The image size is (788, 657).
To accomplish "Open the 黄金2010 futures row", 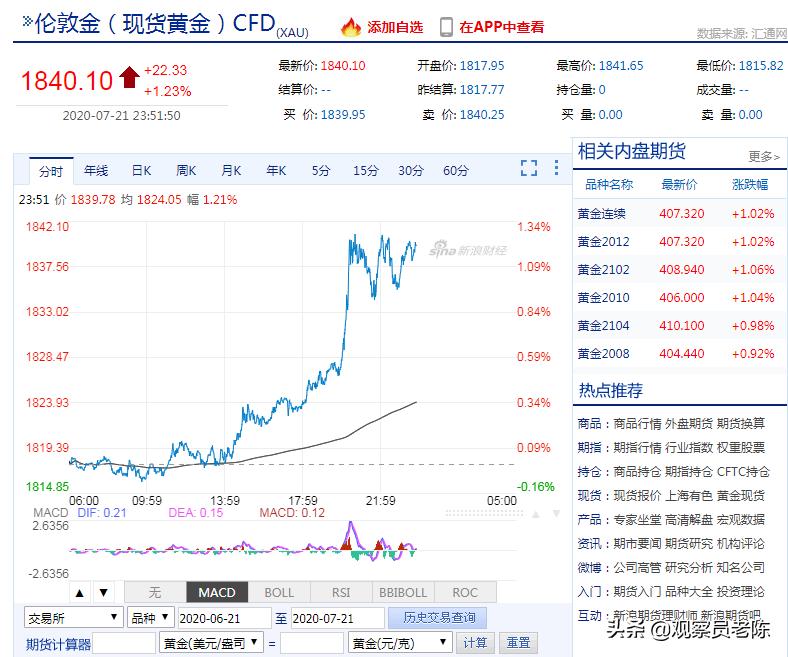I will coord(679,298).
